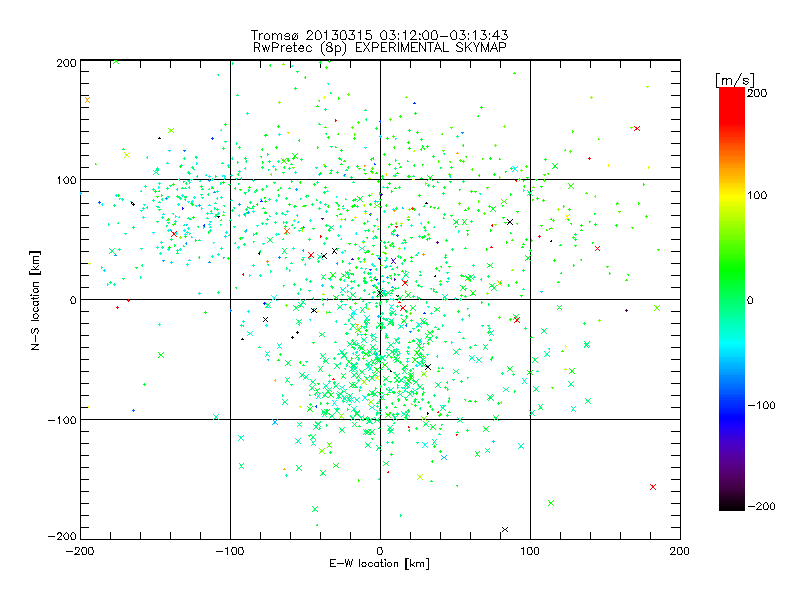Viewport: 800px width, 600px height.
Task: Click the colorbar scale label "200"
Action: pos(757,93)
